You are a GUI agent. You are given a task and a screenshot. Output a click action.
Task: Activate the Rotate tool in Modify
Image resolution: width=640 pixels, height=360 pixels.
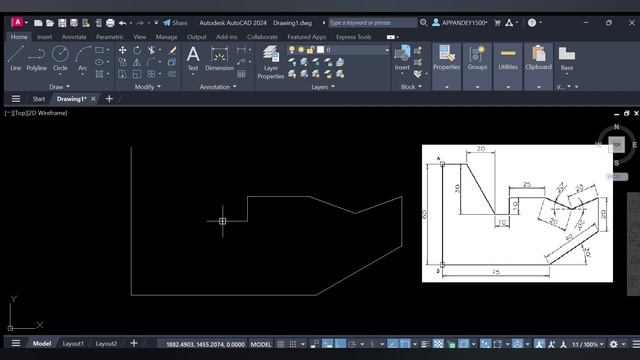point(137,50)
